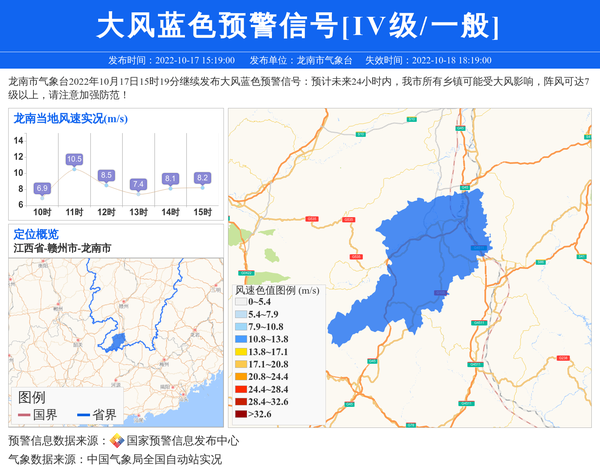Click the red 国界 legend line

pyautogui.click(x=24, y=414)
